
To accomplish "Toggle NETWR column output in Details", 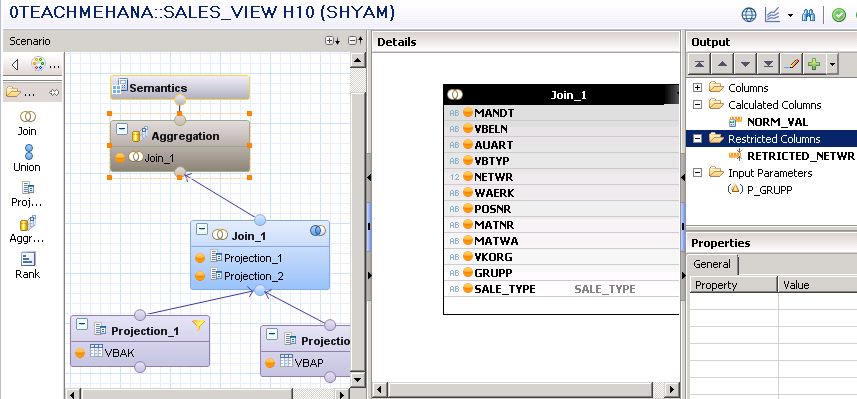I will click(x=467, y=177).
